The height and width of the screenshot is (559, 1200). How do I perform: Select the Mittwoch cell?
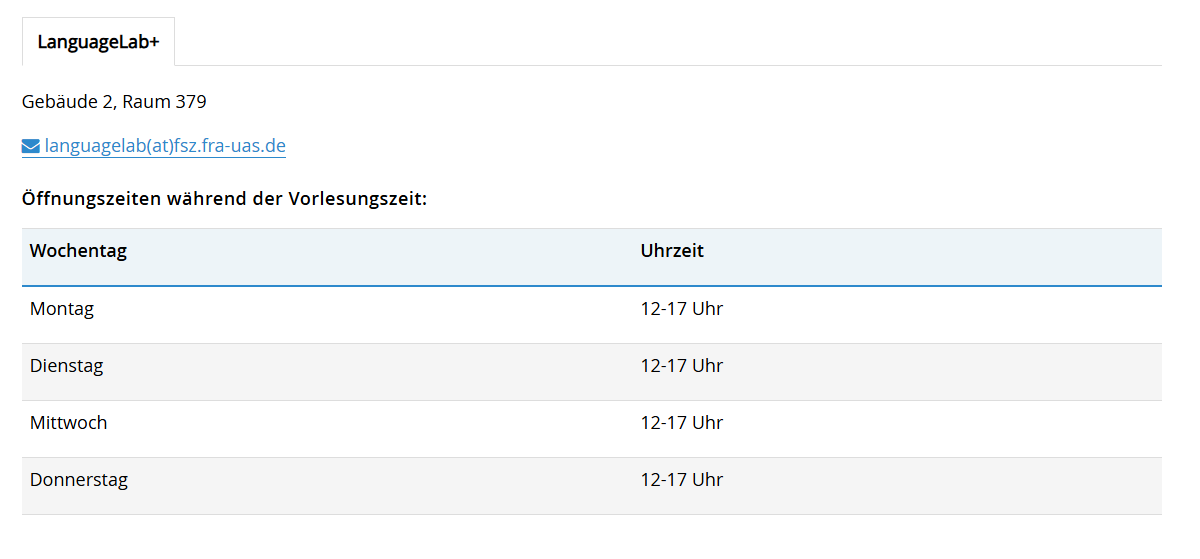(69, 423)
